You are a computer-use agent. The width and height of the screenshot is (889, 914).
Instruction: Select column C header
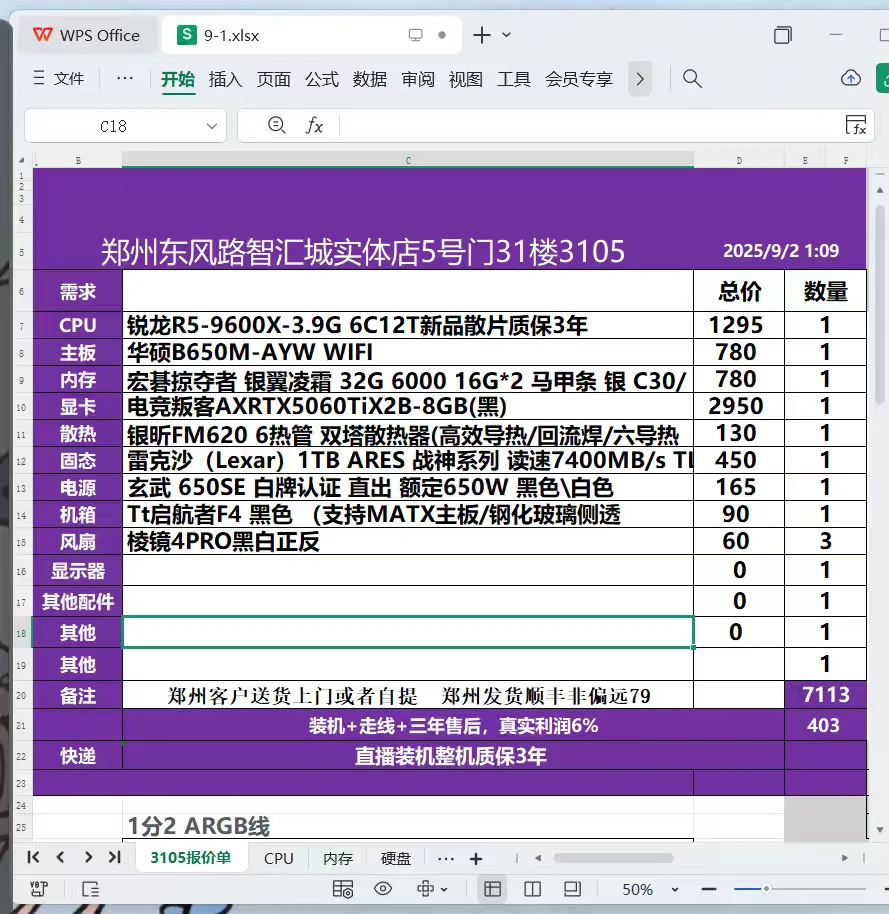point(407,160)
